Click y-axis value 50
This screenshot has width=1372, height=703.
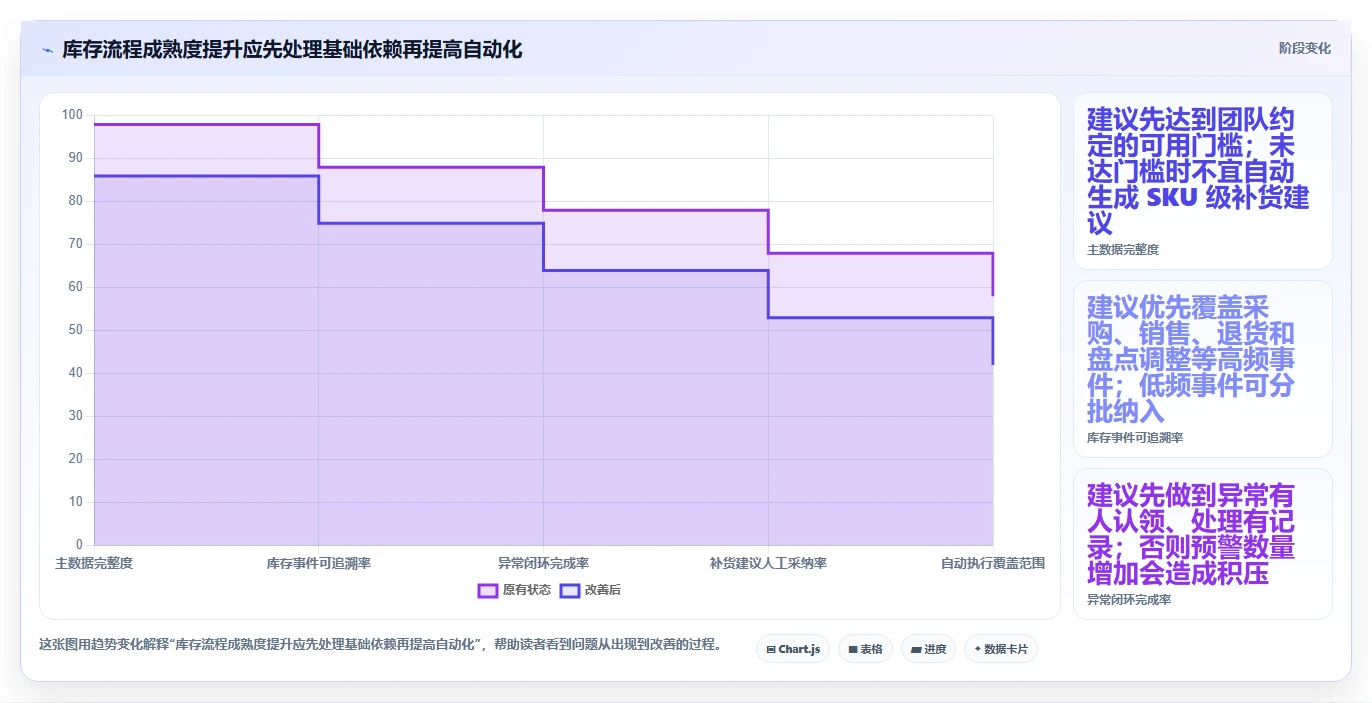pos(76,330)
